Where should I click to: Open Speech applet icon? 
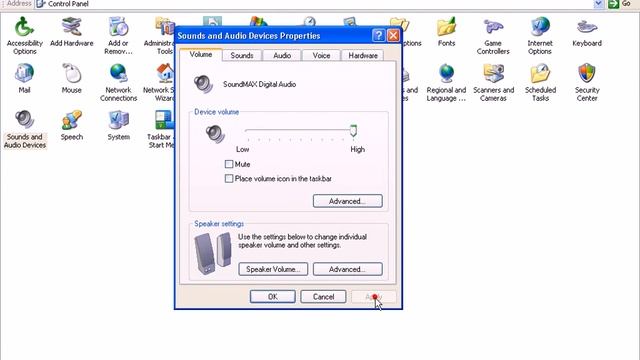point(71,125)
